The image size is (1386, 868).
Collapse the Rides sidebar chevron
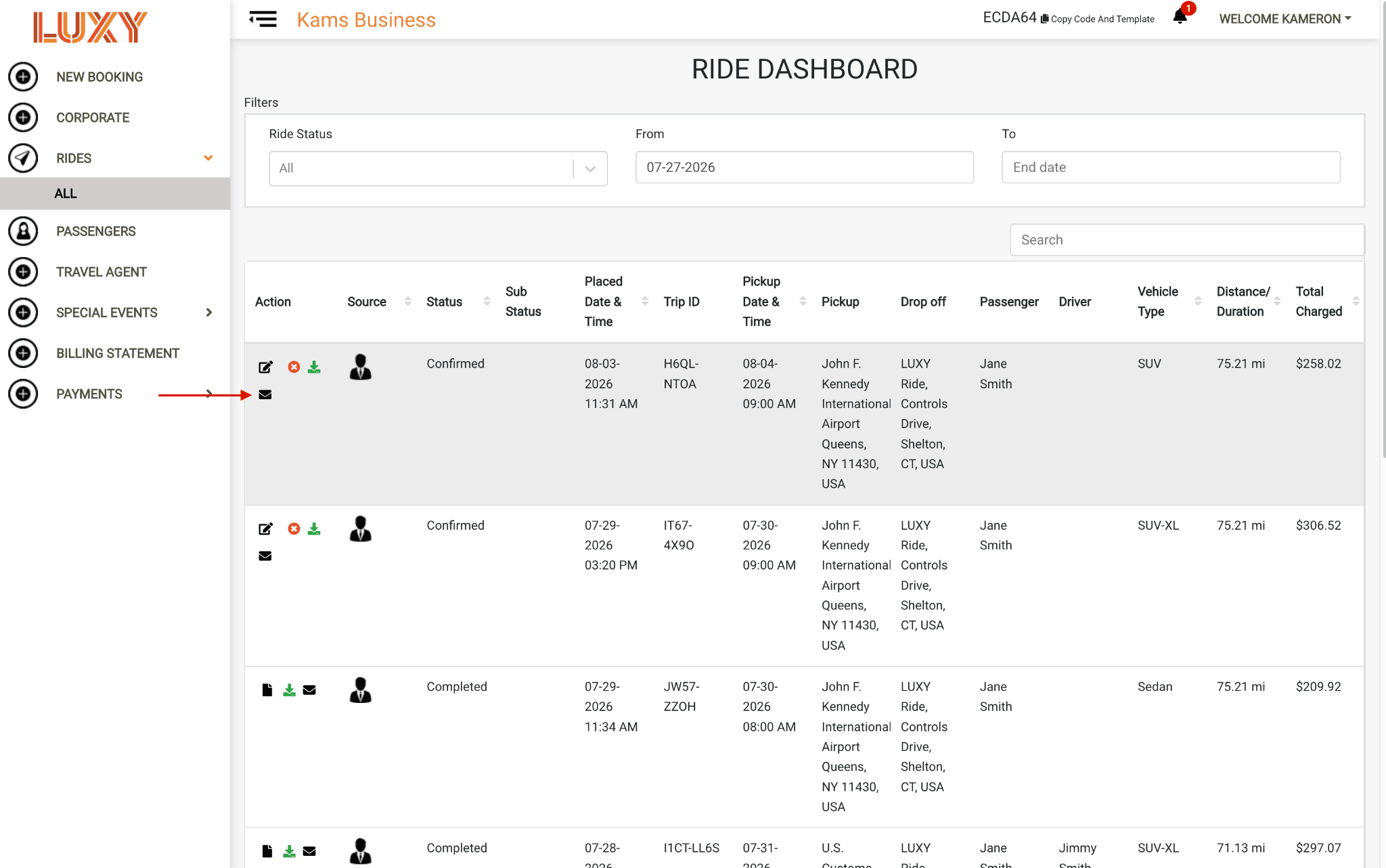click(208, 158)
